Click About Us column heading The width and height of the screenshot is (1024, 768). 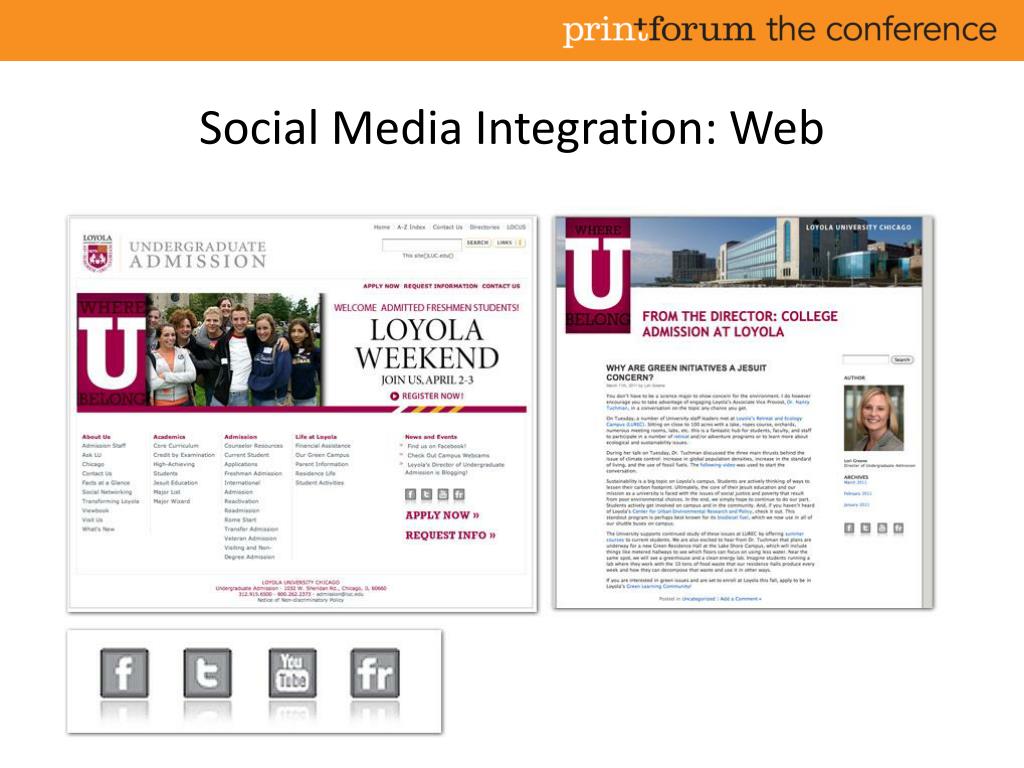point(96,436)
